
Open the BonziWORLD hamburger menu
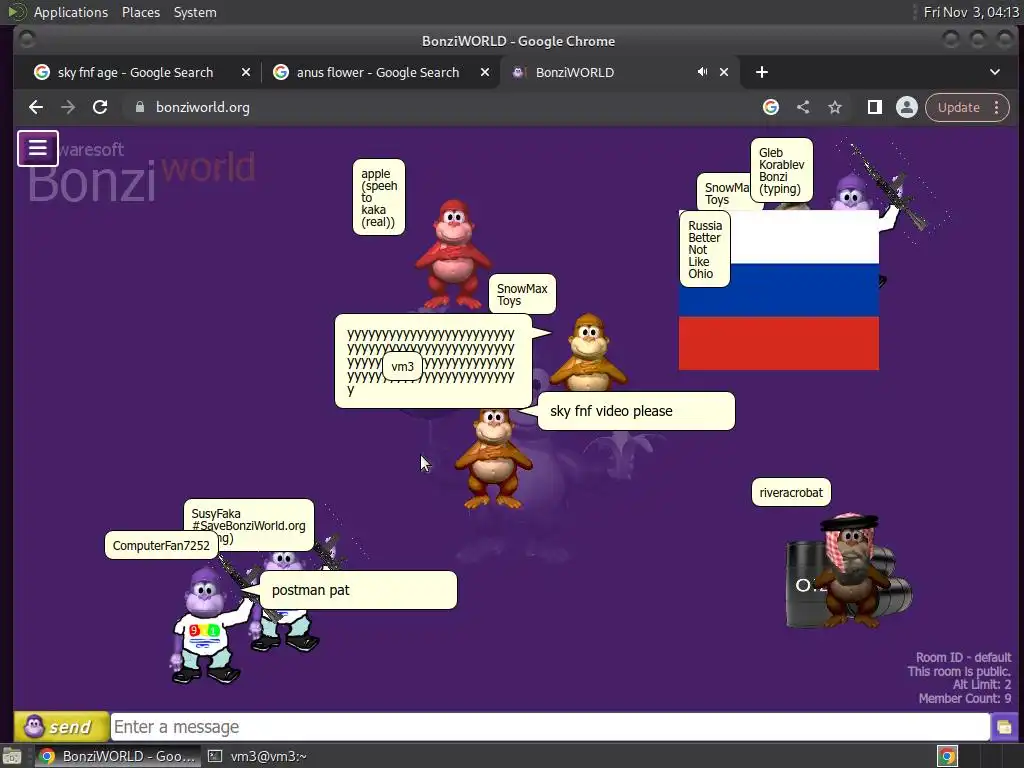[37, 148]
